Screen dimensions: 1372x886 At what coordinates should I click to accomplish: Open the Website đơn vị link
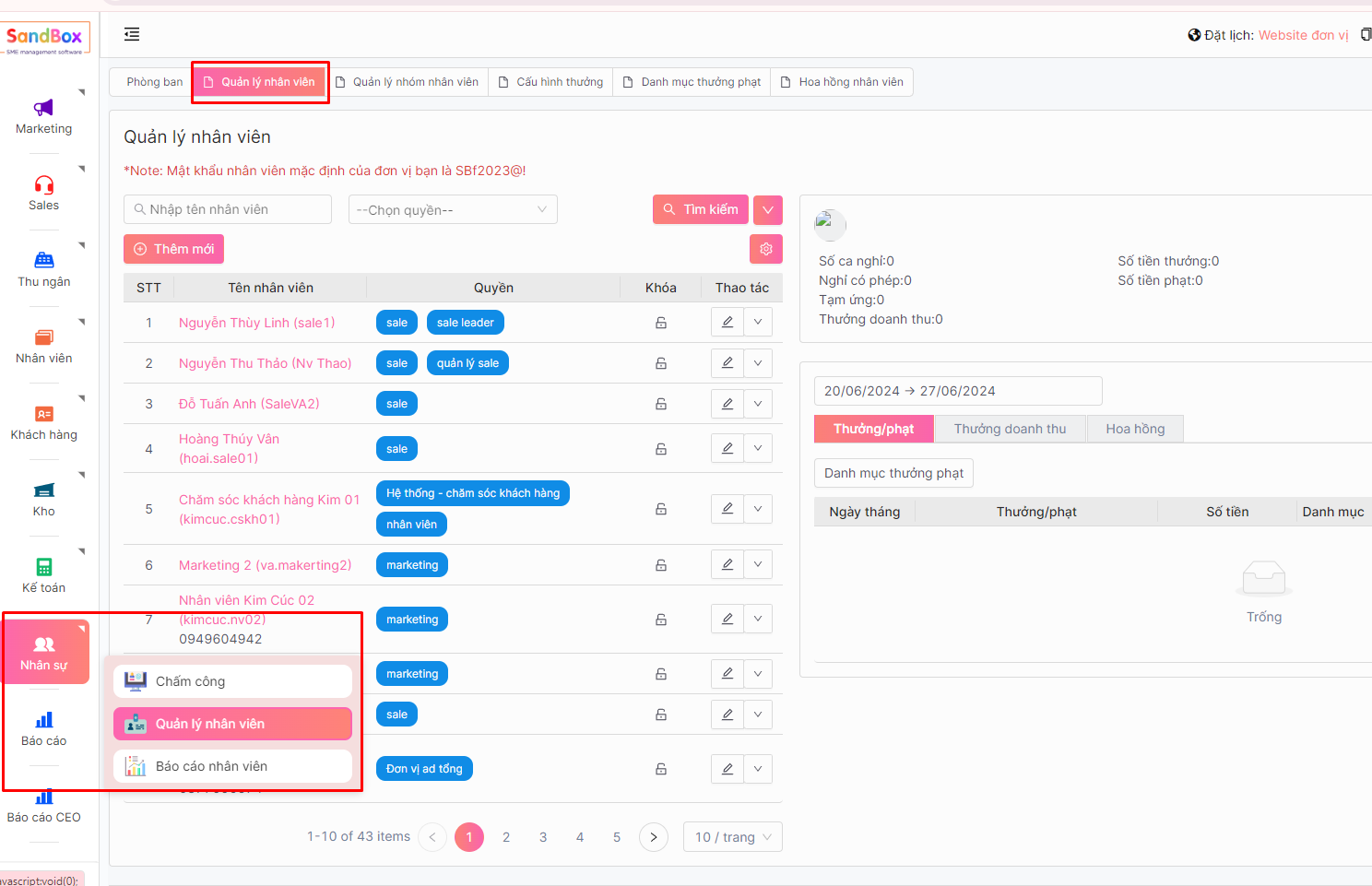click(x=1303, y=35)
